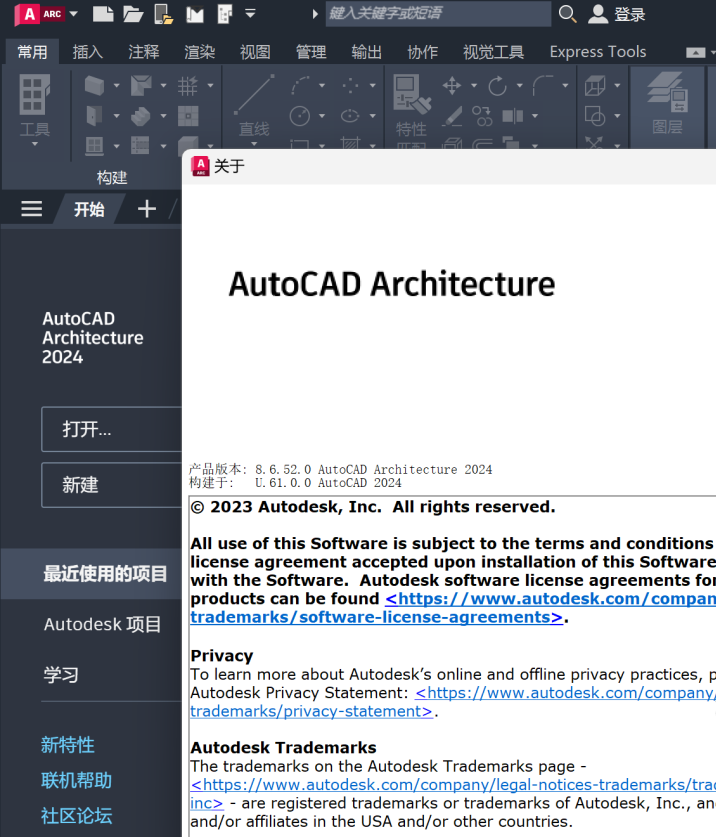Click 登录 to sign in

click(x=617, y=14)
